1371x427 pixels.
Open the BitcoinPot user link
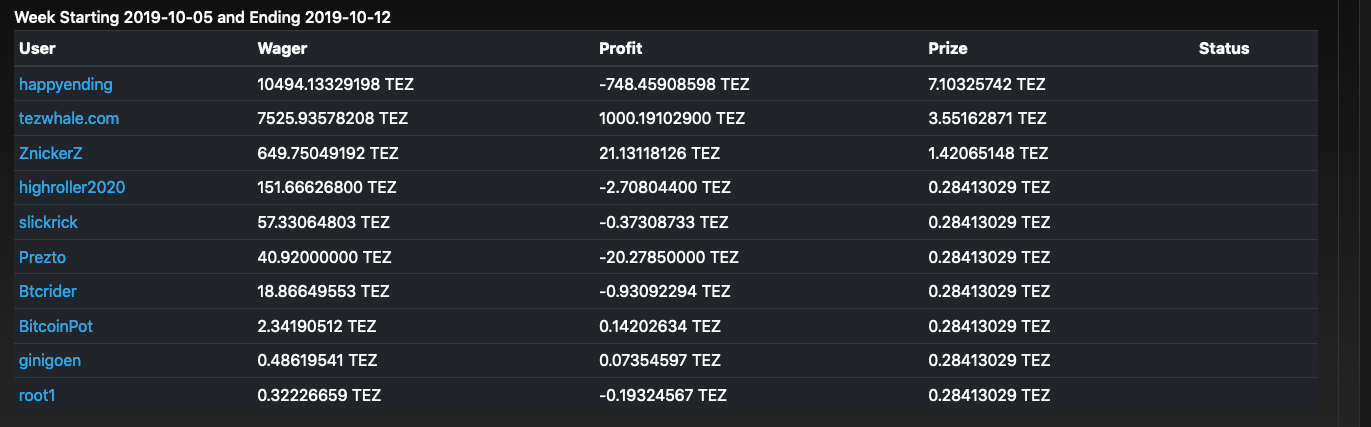pyautogui.click(x=56, y=326)
